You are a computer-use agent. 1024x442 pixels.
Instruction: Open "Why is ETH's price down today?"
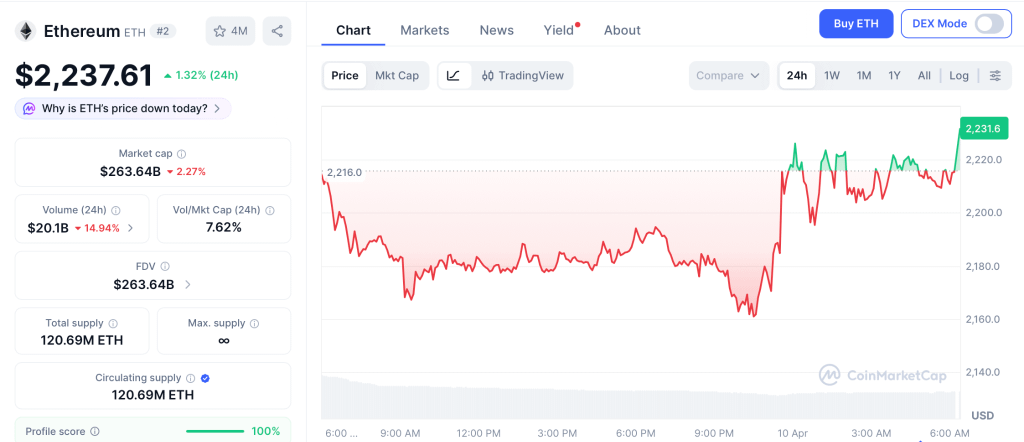(123, 108)
